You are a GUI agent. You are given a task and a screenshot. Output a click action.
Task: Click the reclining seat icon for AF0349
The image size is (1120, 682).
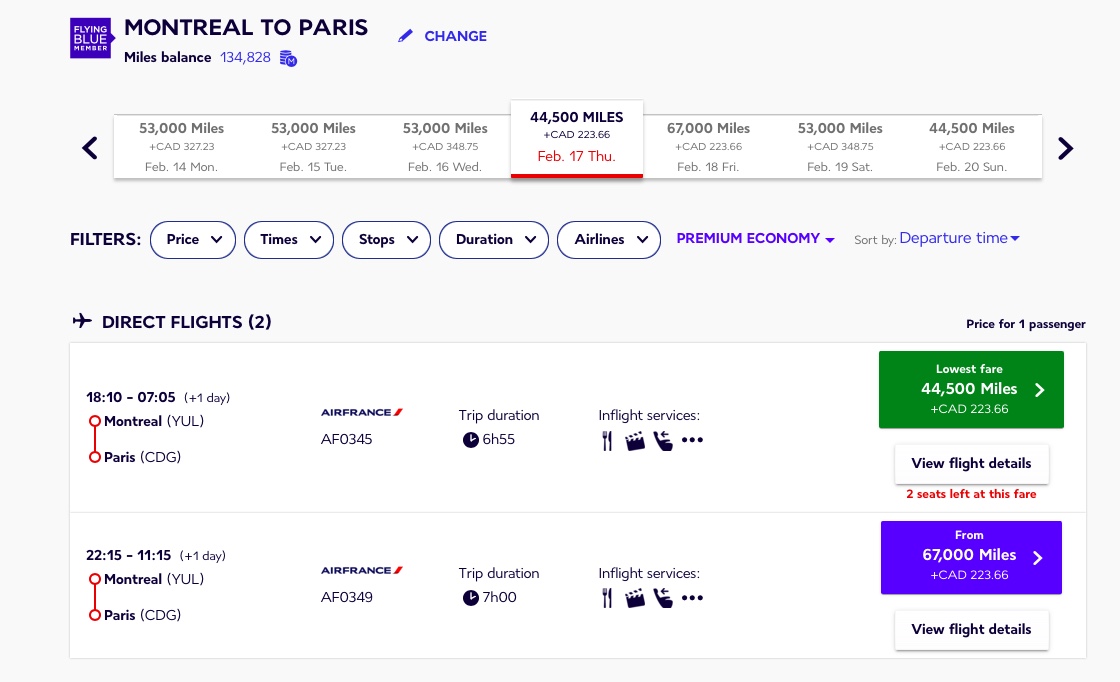pos(663,598)
